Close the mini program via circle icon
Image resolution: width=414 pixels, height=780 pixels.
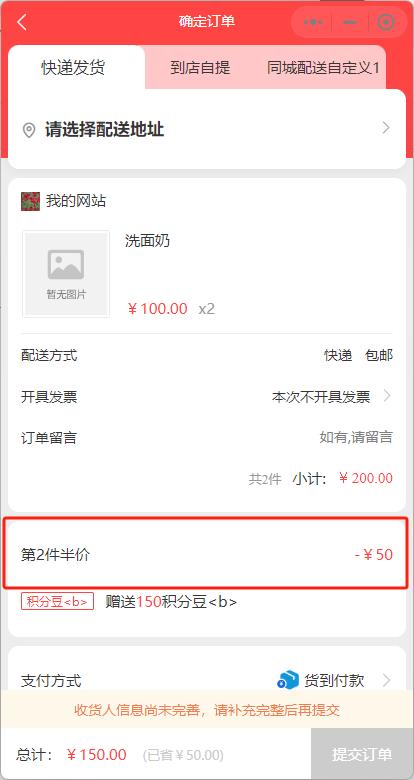386,22
